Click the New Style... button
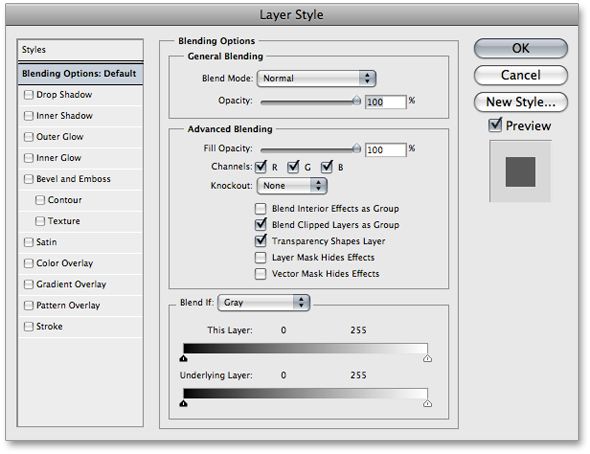Viewport: 590px width, 454px height. [x=521, y=102]
